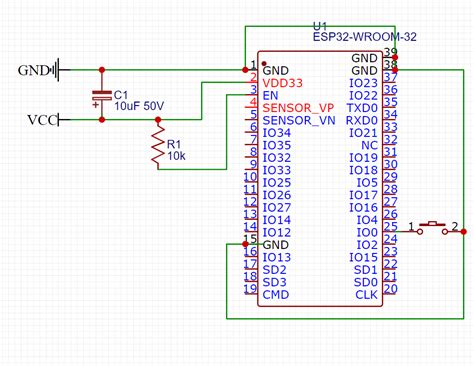Click the IO12 pin label
Screen dimensions: 474x367
[277, 232]
